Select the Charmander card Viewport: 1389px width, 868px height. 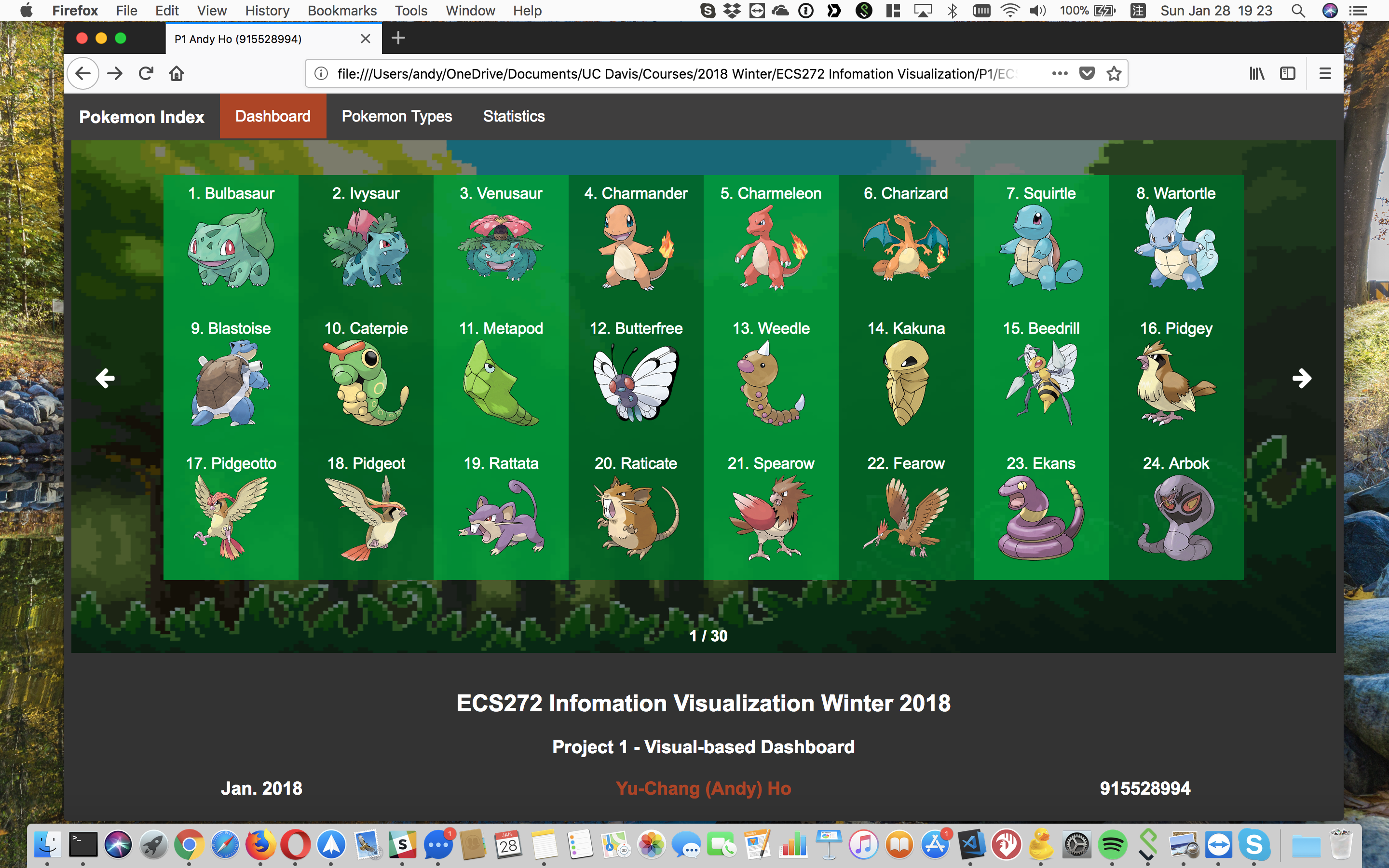coord(636,242)
